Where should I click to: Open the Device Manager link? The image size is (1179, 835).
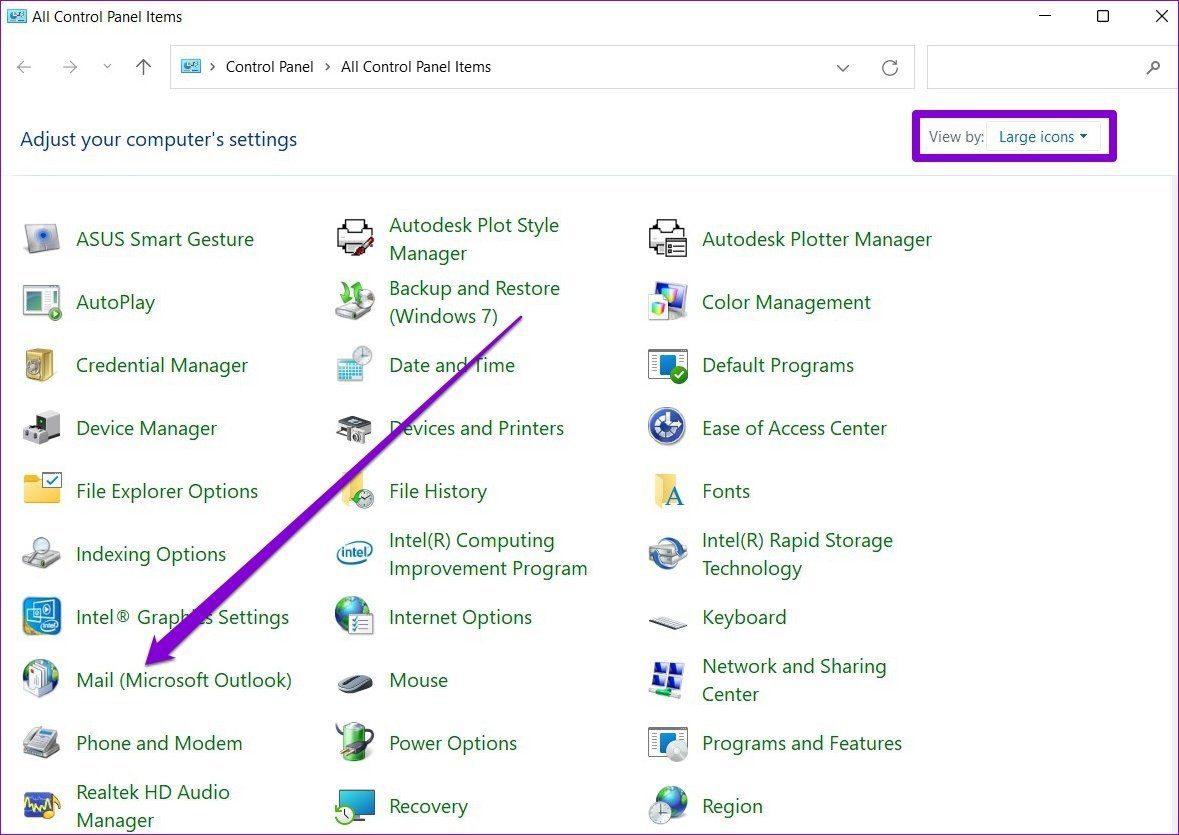[x=146, y=428]
